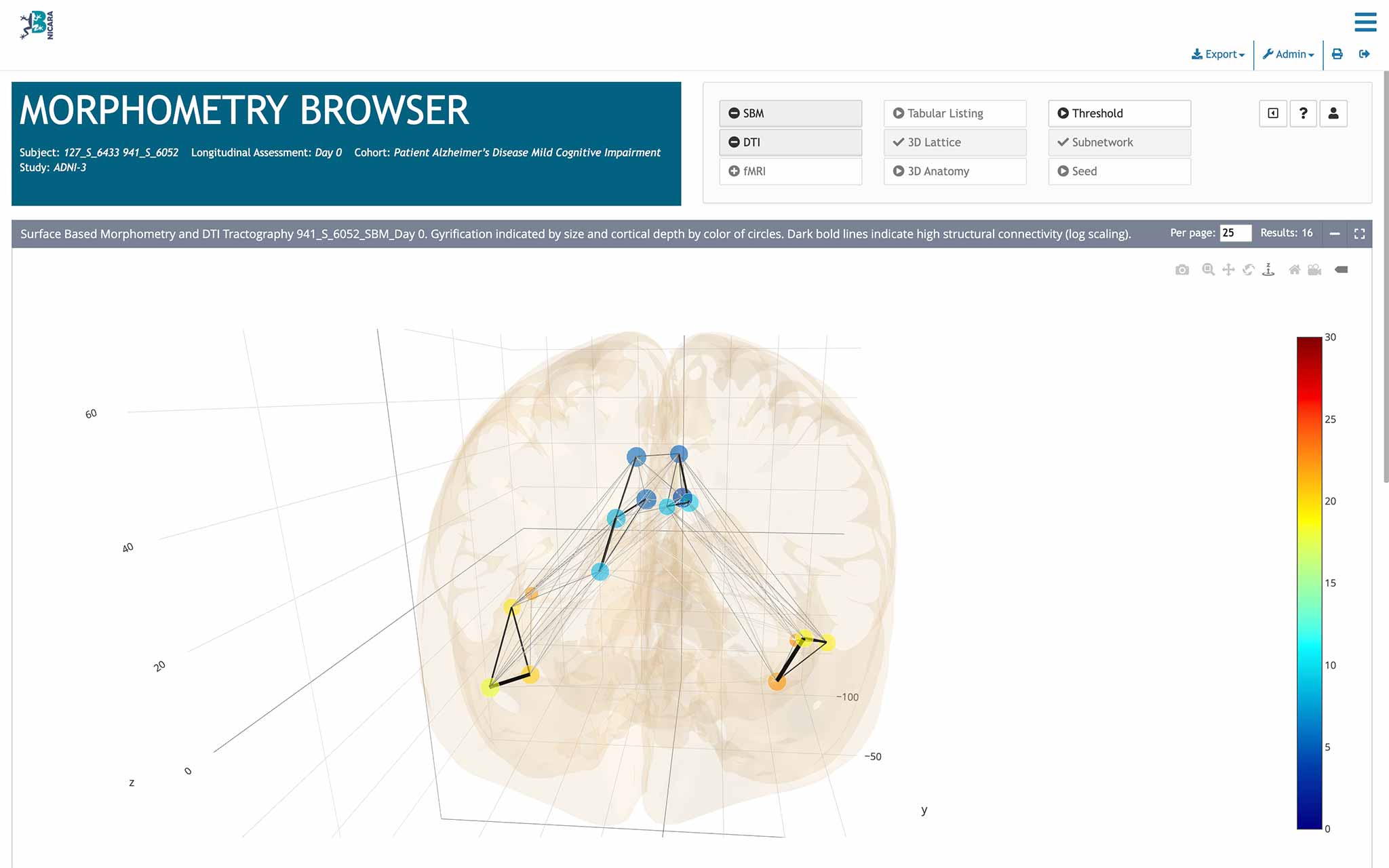Open the hamburger main menu
Viewport: 1389px width, 868px height.
tap(1365, 22)
